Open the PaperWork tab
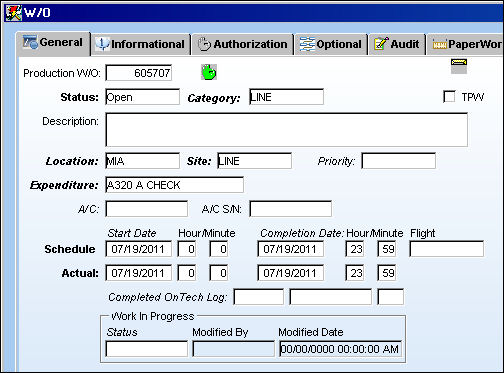Viewport: 504px width, 373px height. coord(466,44)
